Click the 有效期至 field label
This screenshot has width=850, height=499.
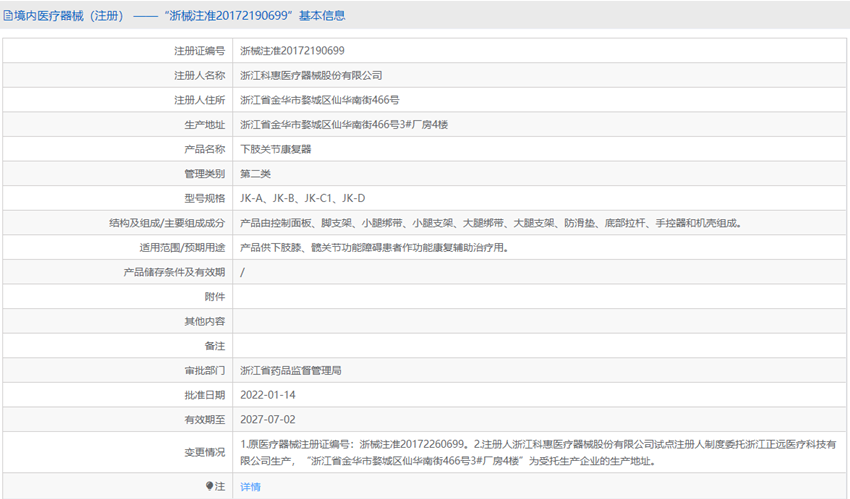(204, 420)
